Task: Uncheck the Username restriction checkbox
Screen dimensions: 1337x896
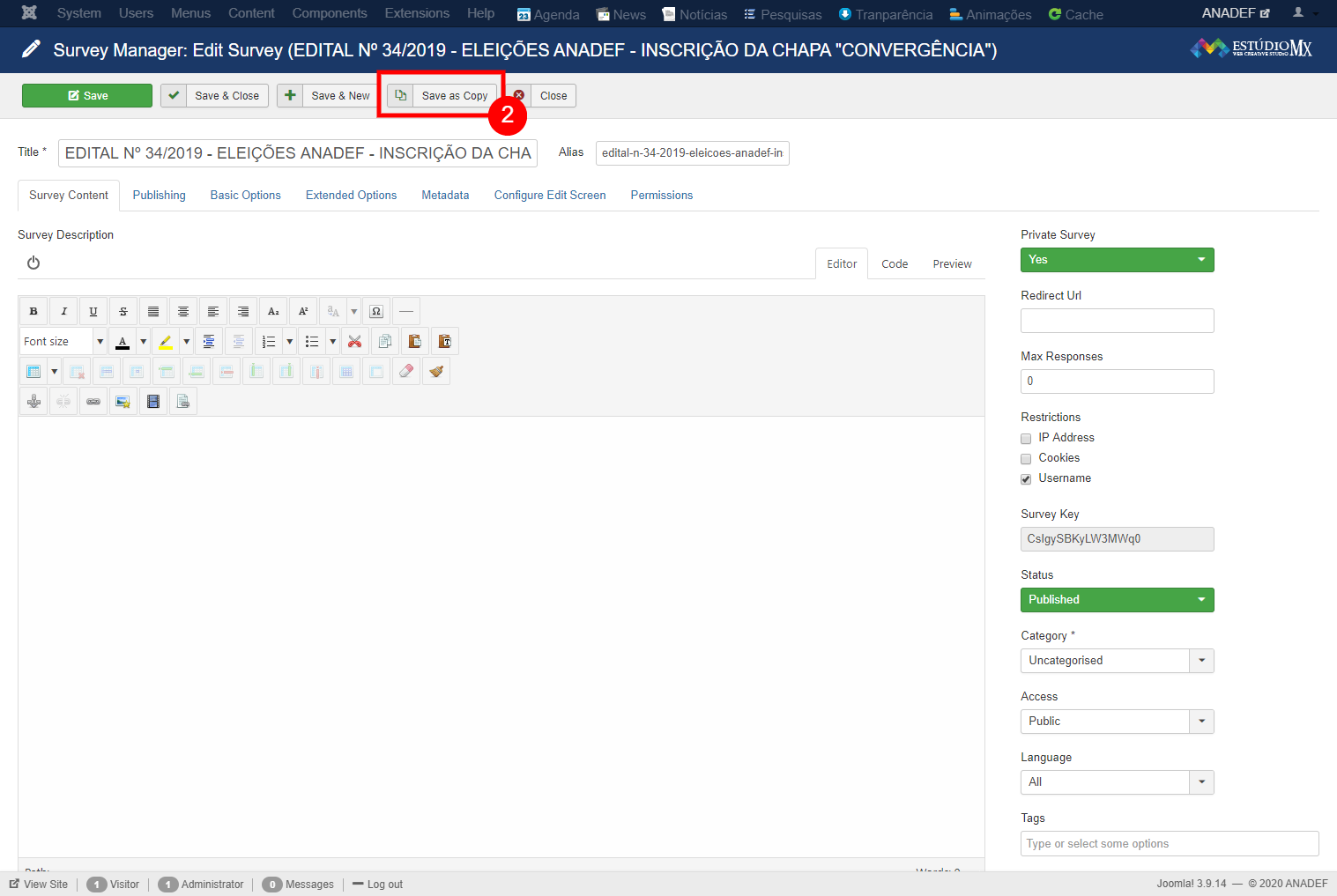Action: (x=1026, y=479)
